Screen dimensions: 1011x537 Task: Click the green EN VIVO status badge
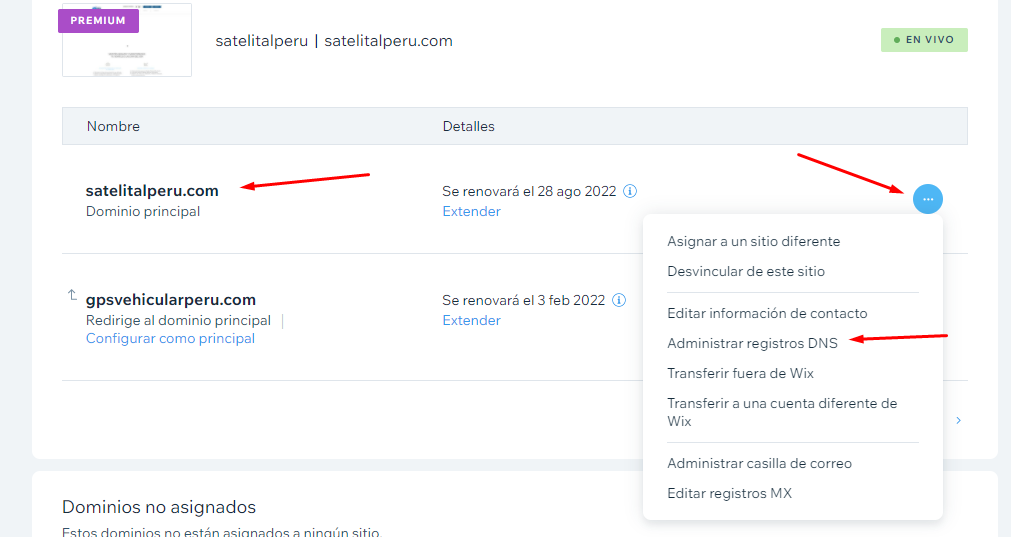(923, 40)
